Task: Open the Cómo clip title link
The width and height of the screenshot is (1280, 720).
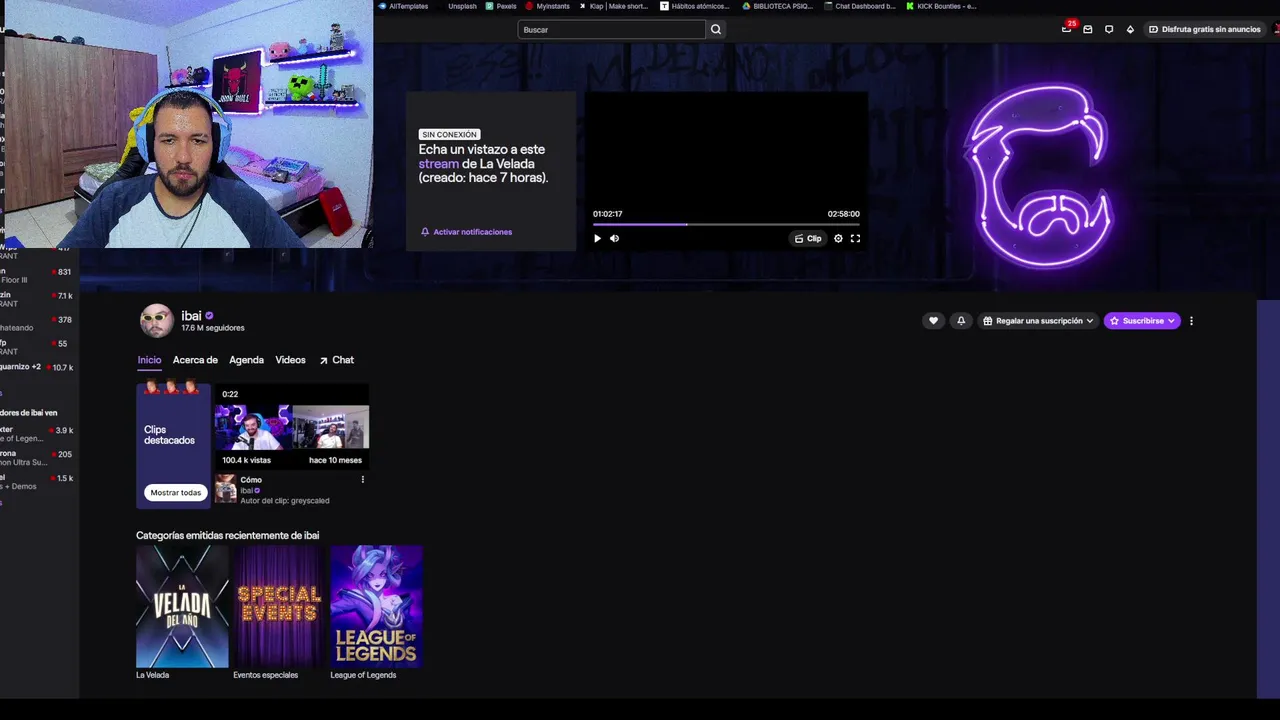Action: pos(251,480)
